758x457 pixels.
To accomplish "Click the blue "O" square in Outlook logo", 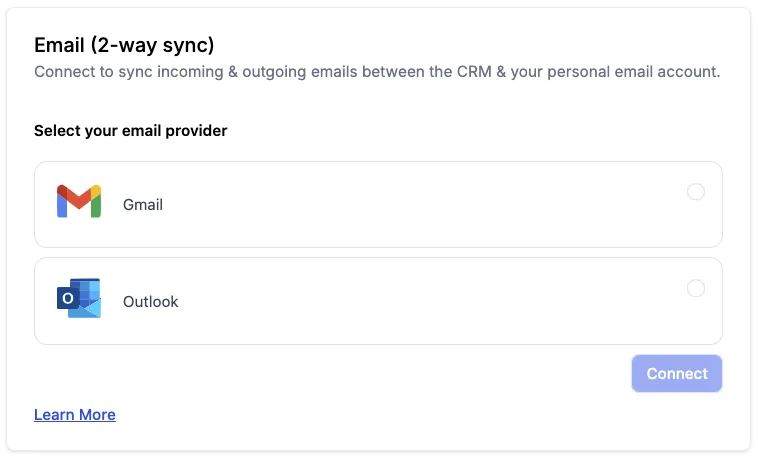I will point(68,299).
